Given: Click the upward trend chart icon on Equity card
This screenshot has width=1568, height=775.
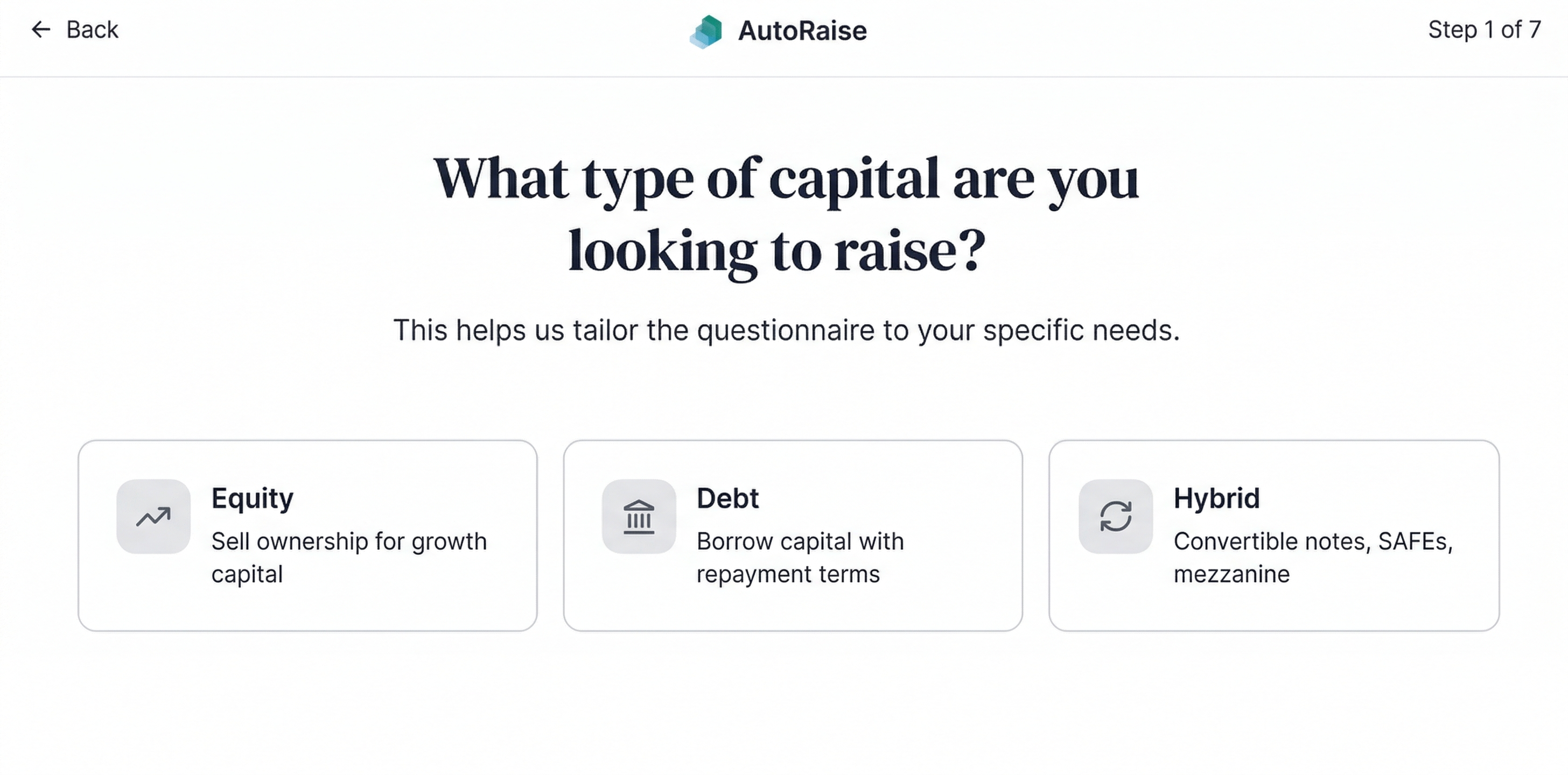Looking at the screenshot, I should click(x=153, y=518).
